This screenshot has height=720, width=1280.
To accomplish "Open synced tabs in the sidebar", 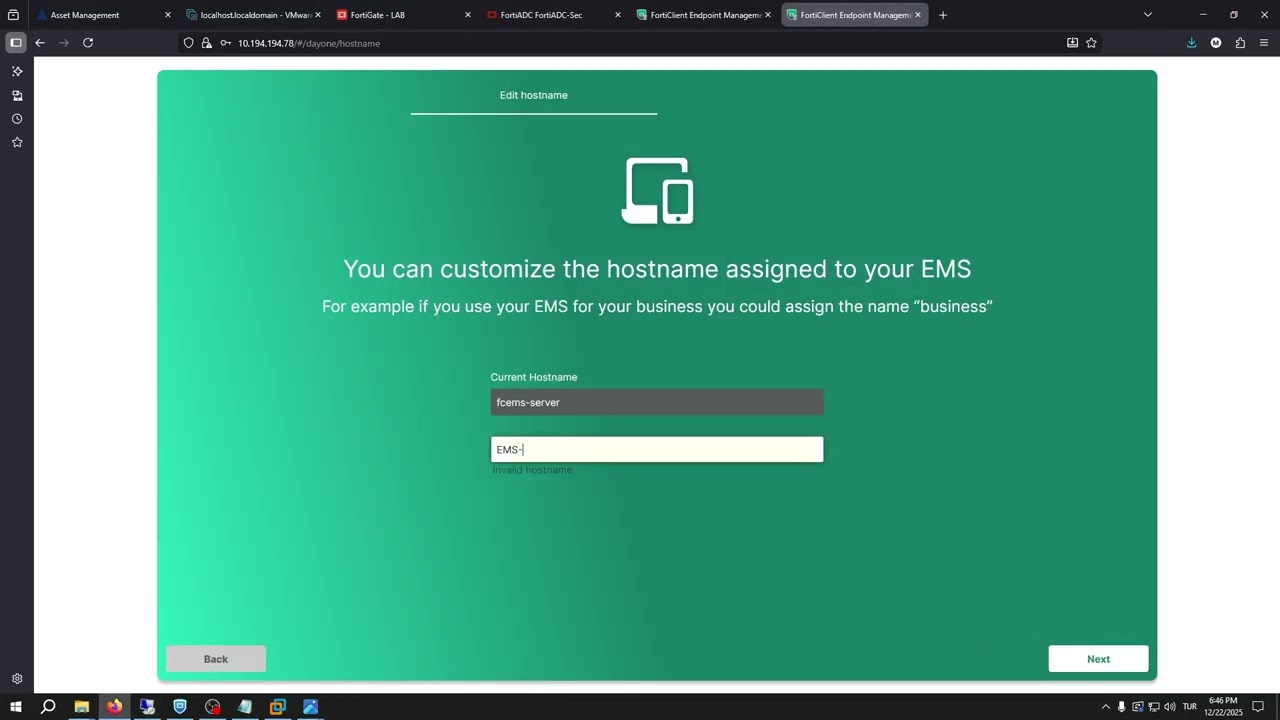I will tap(17, 96).
